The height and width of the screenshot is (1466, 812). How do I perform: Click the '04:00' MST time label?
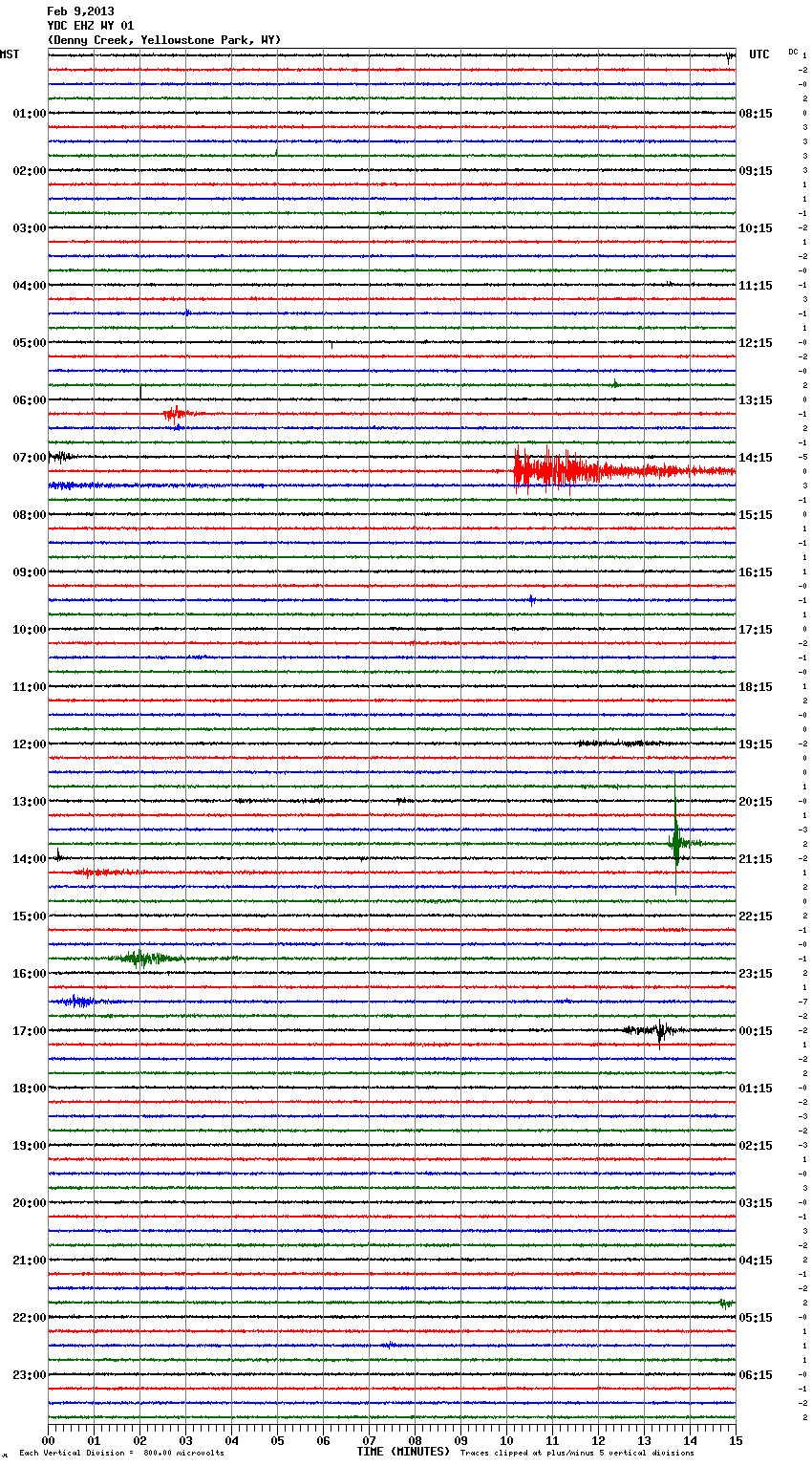(30, 286)
